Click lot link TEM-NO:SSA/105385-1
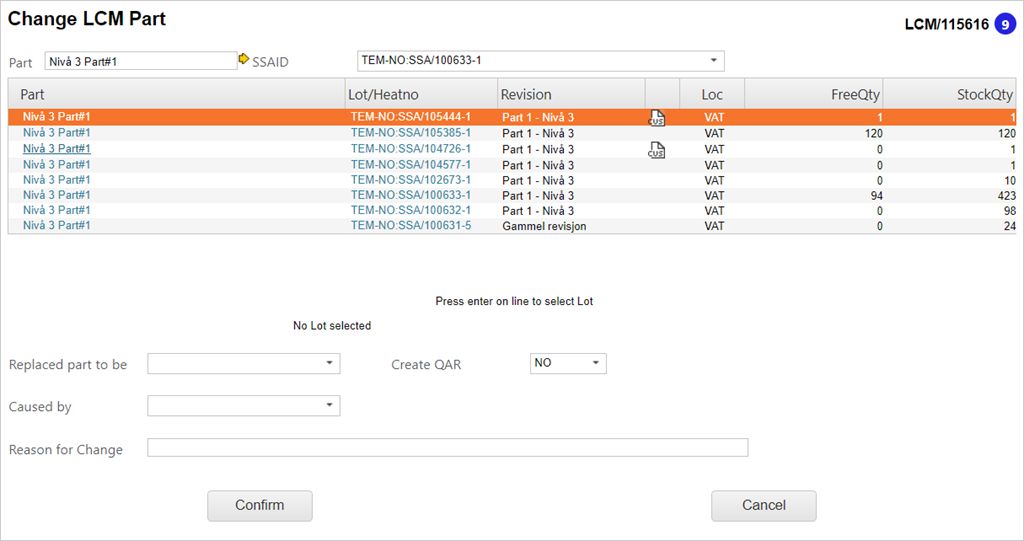This screenshot has width=1024, height=541. 410,133
